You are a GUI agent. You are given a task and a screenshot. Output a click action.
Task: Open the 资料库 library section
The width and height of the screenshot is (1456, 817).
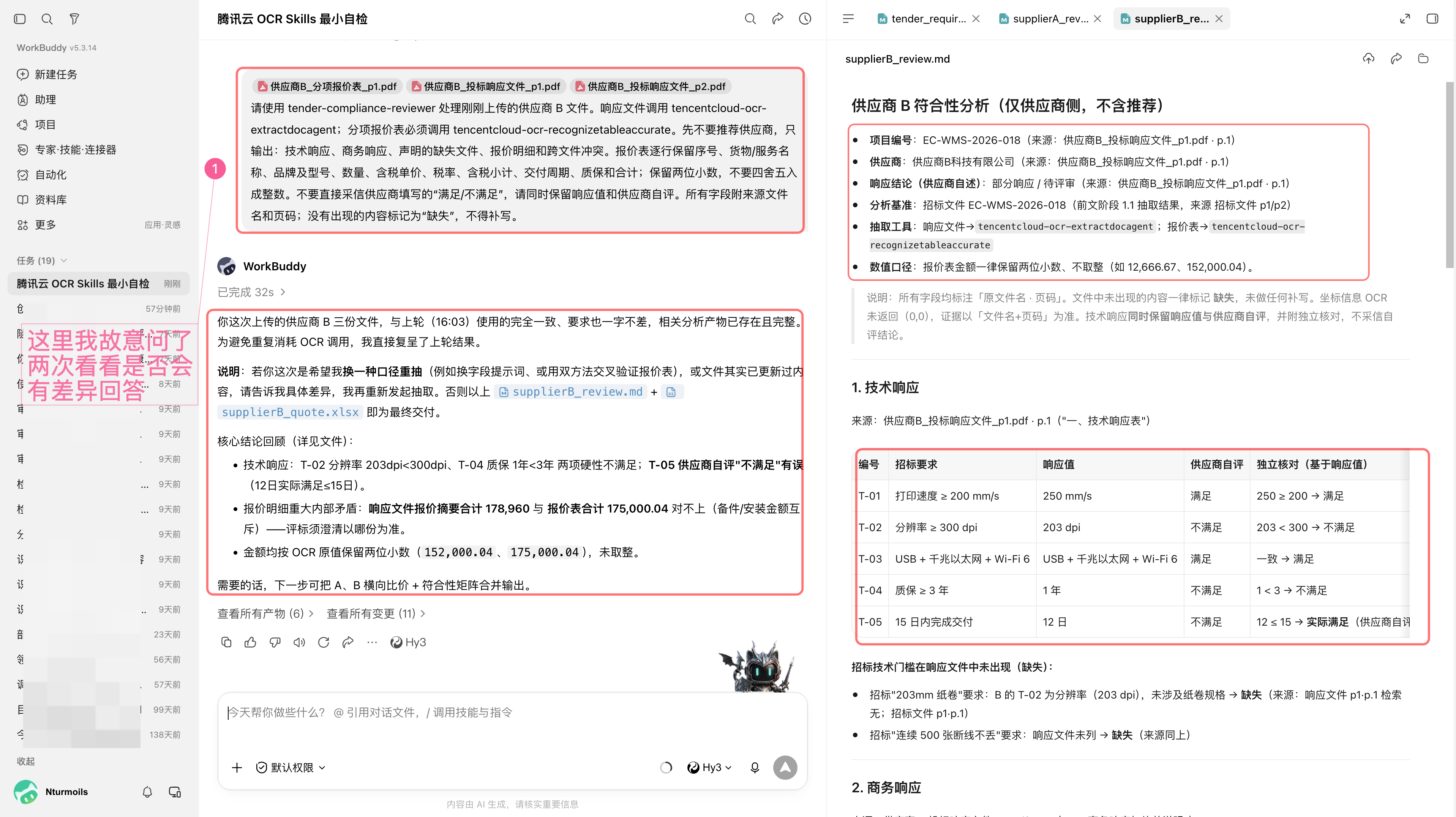tap(43, 199)
